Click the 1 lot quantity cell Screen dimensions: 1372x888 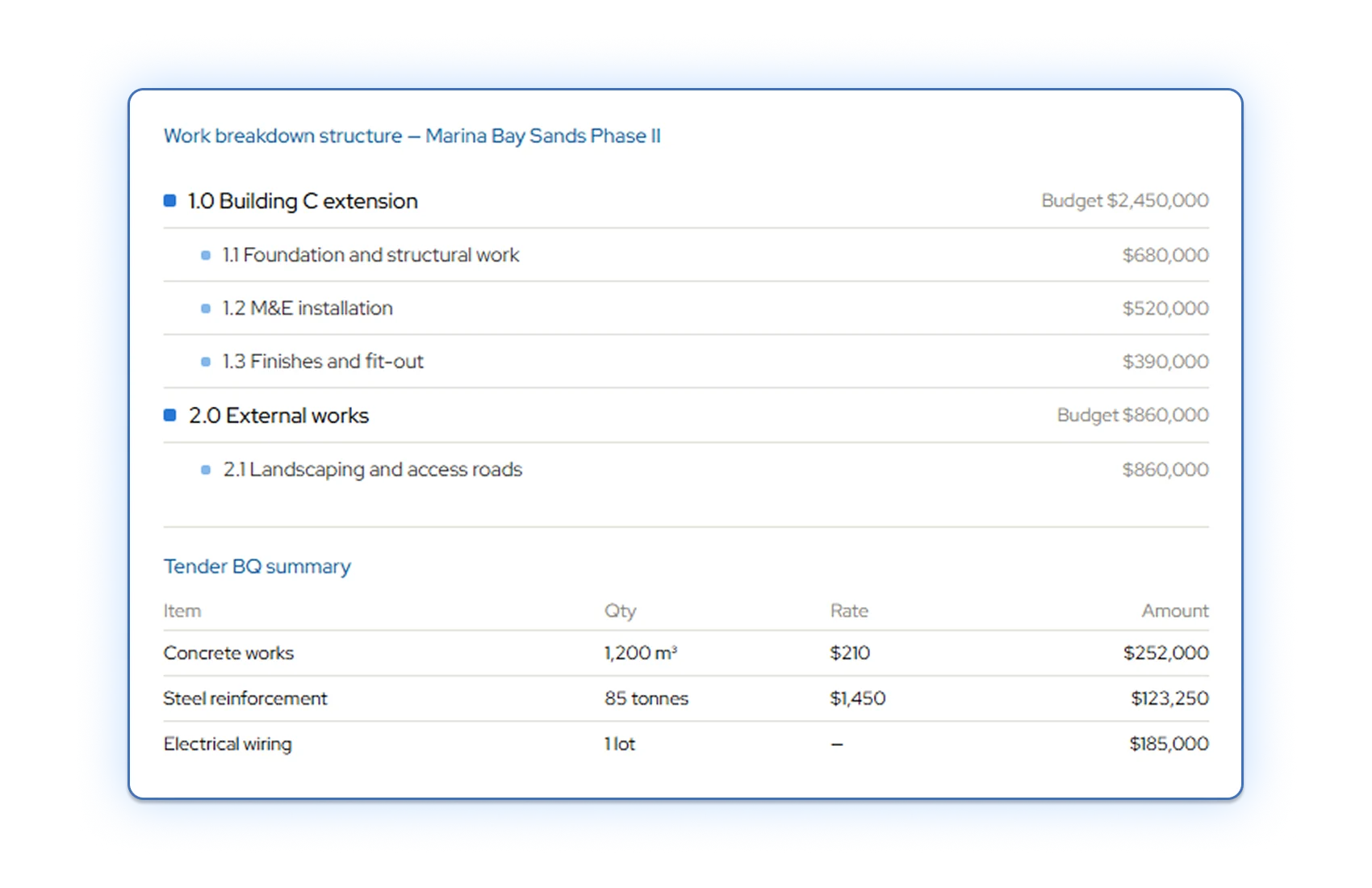coord(620,744)
